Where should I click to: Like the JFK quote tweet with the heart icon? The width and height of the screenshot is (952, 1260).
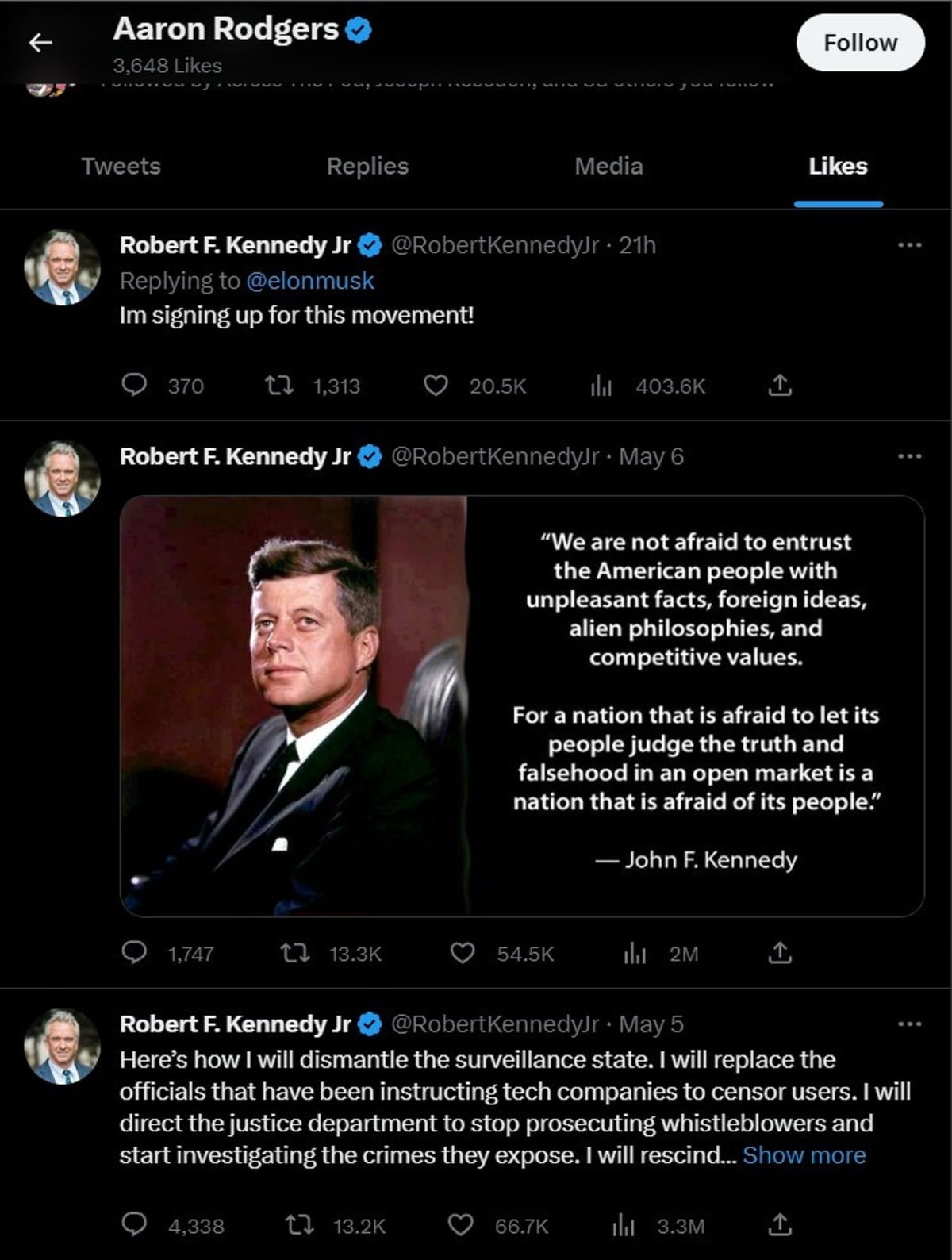pyautogui.click(x=464, y=955)
